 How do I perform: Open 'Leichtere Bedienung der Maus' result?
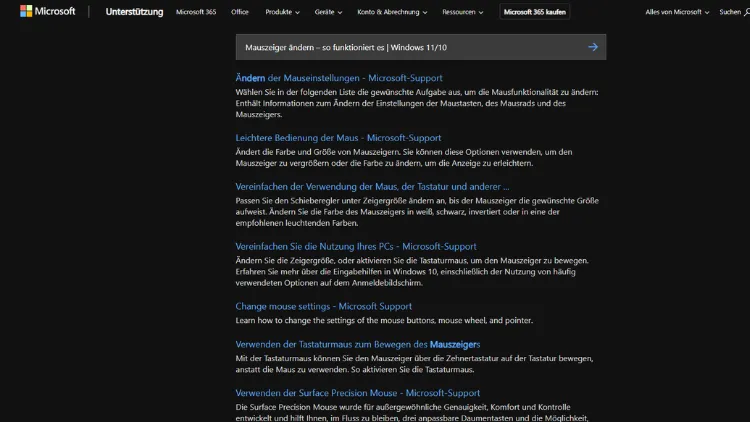[x=338, y=138]
